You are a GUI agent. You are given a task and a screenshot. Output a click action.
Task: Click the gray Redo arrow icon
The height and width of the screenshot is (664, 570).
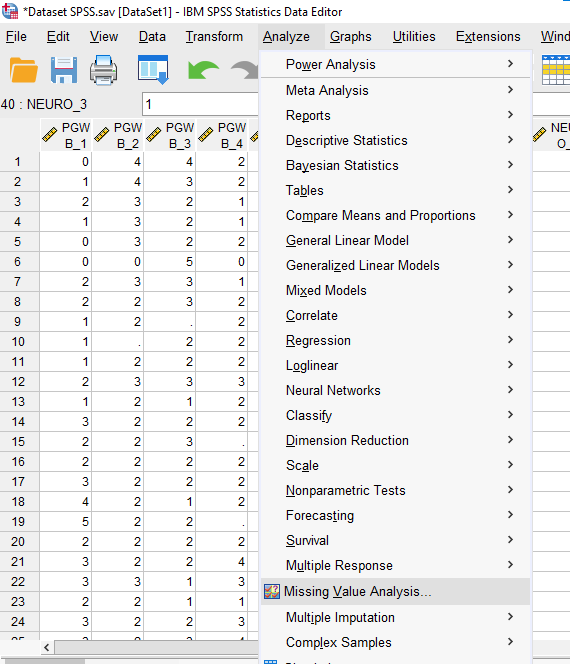pyautogui.click(x=245, y=70)
